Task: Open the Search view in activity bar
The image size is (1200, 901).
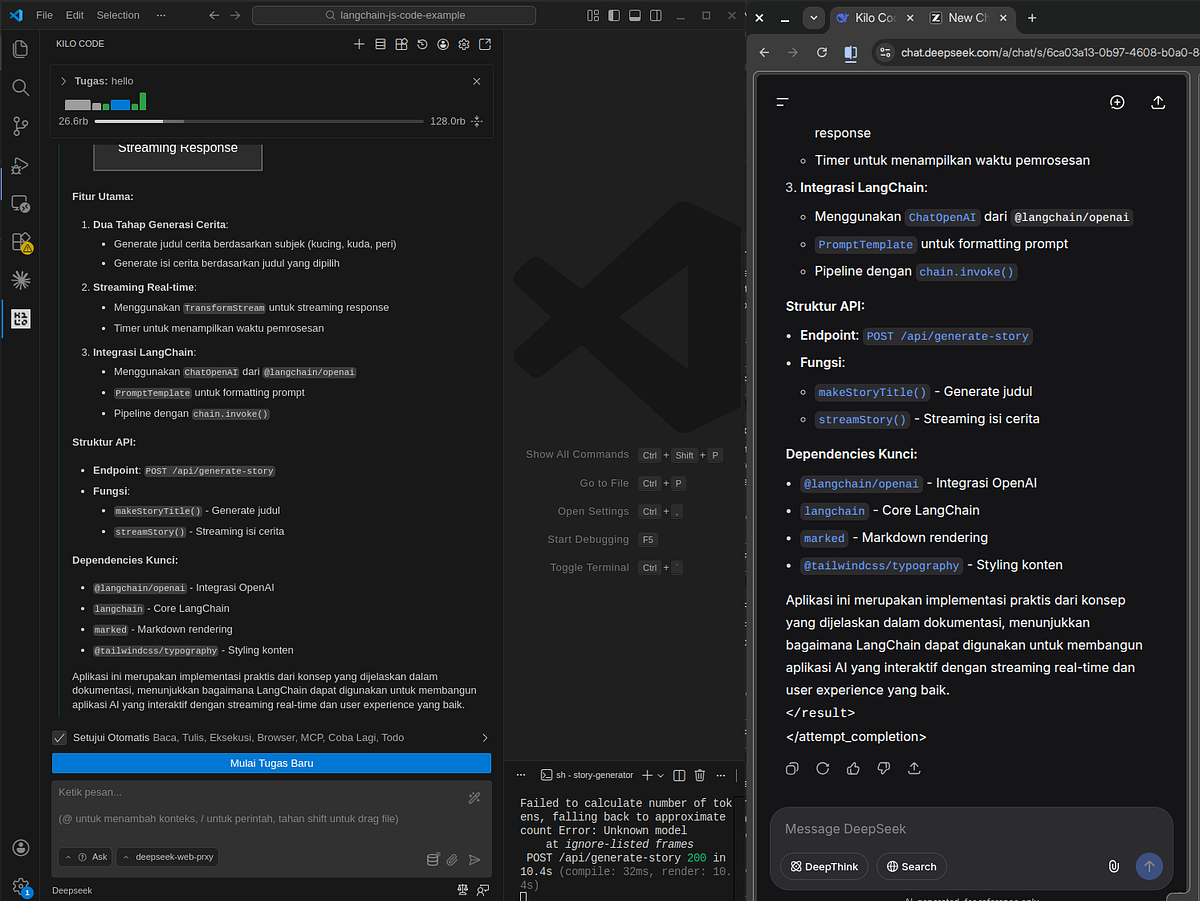Action: point(20,88)
